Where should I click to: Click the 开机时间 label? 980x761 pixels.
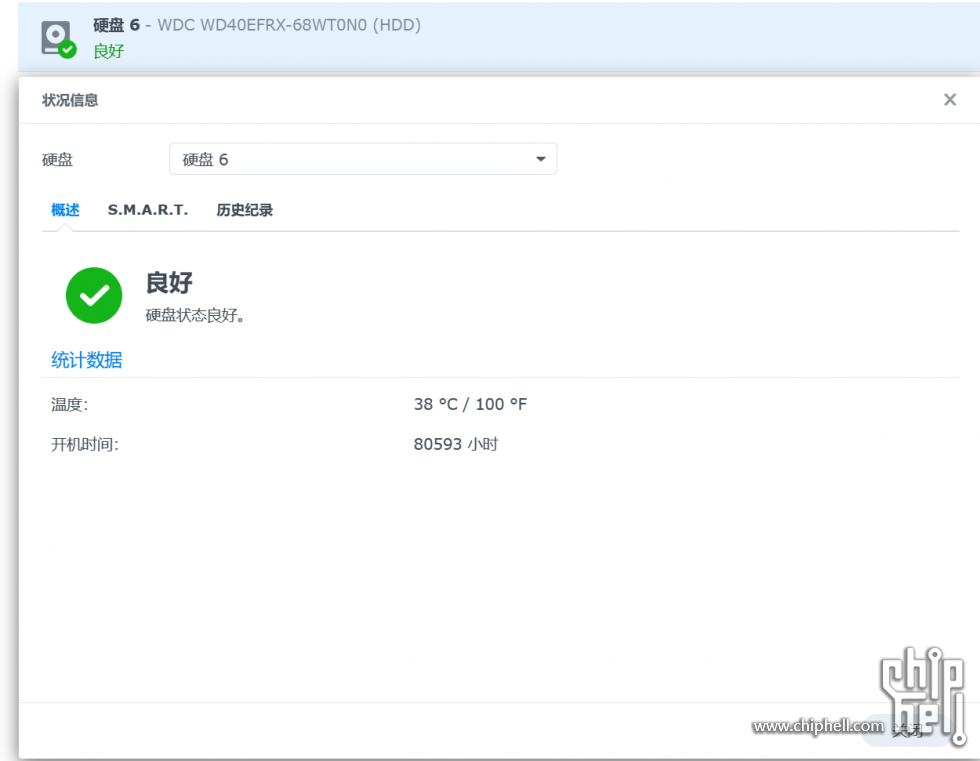pos(84,445)
